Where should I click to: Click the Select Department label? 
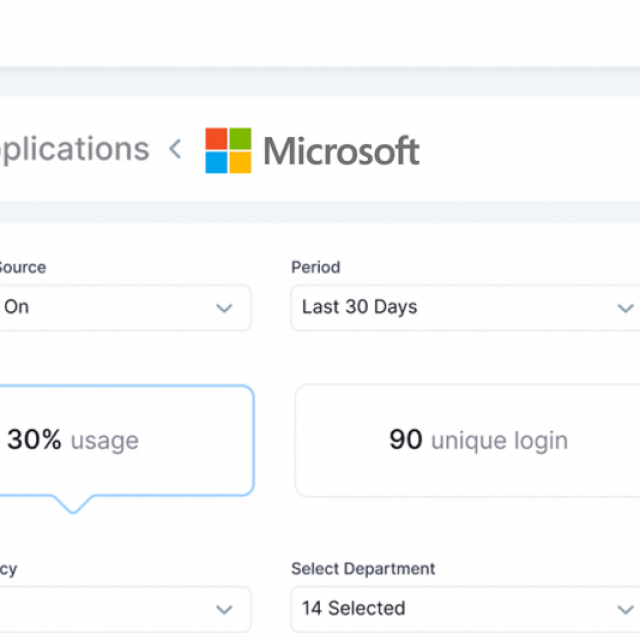coord(363,569)
